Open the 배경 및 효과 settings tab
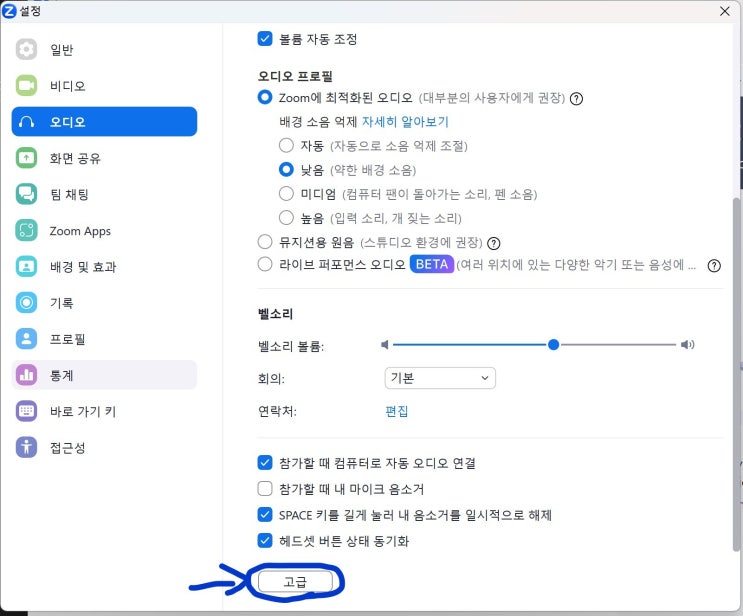Viewport: 743px width, 616px height. click(104, 266)
